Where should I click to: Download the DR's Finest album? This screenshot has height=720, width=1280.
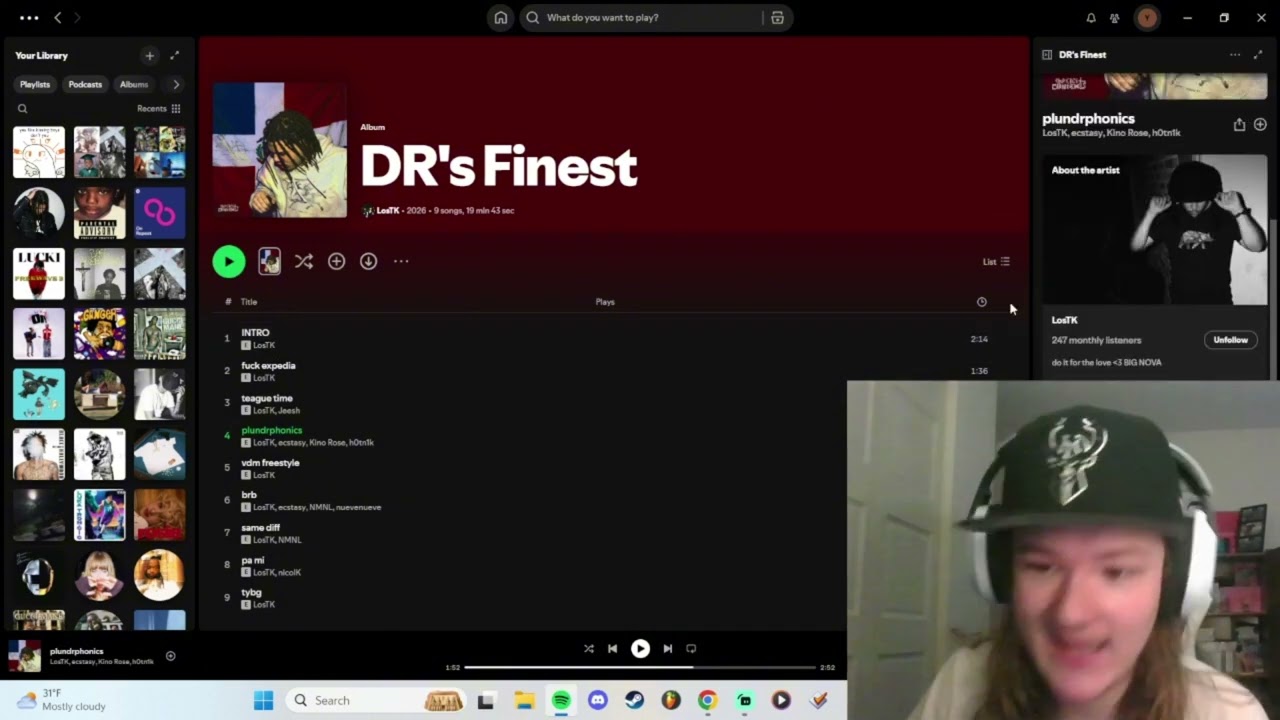pos(368,261)
